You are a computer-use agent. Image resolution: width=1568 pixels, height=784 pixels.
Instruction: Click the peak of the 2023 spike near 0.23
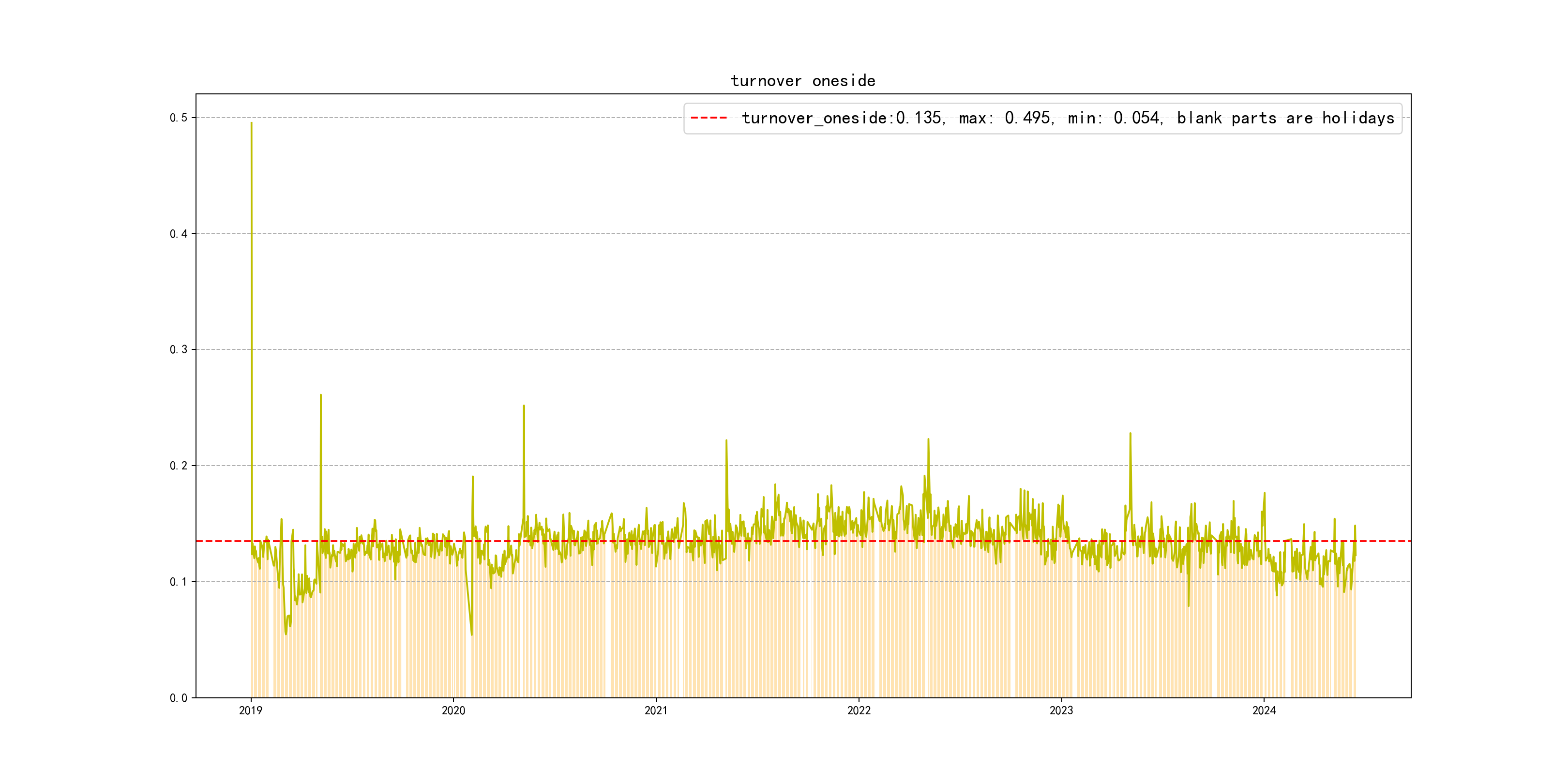tap(1131, 434)
